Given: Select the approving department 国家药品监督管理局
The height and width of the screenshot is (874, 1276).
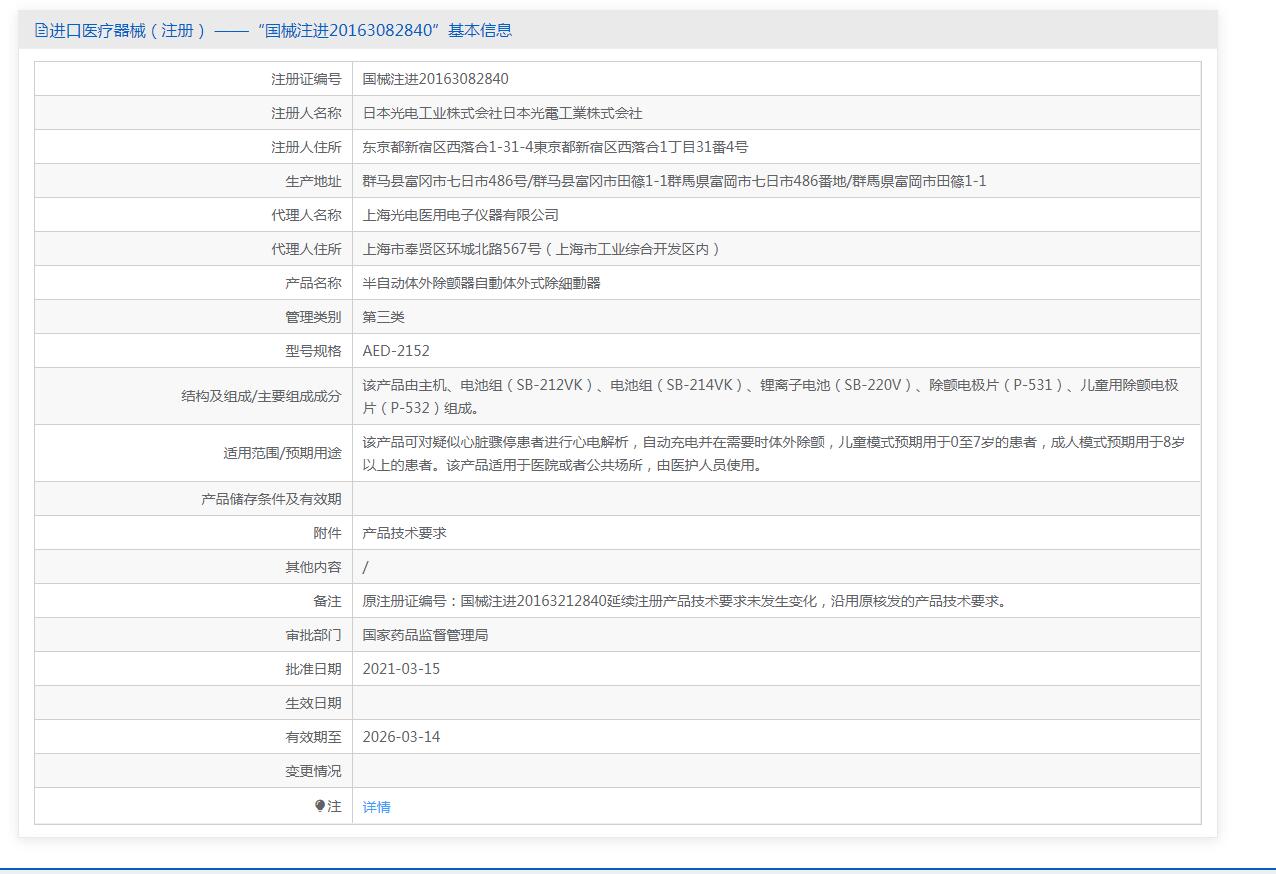Looking at the screenshot, I should coord(425,635).
